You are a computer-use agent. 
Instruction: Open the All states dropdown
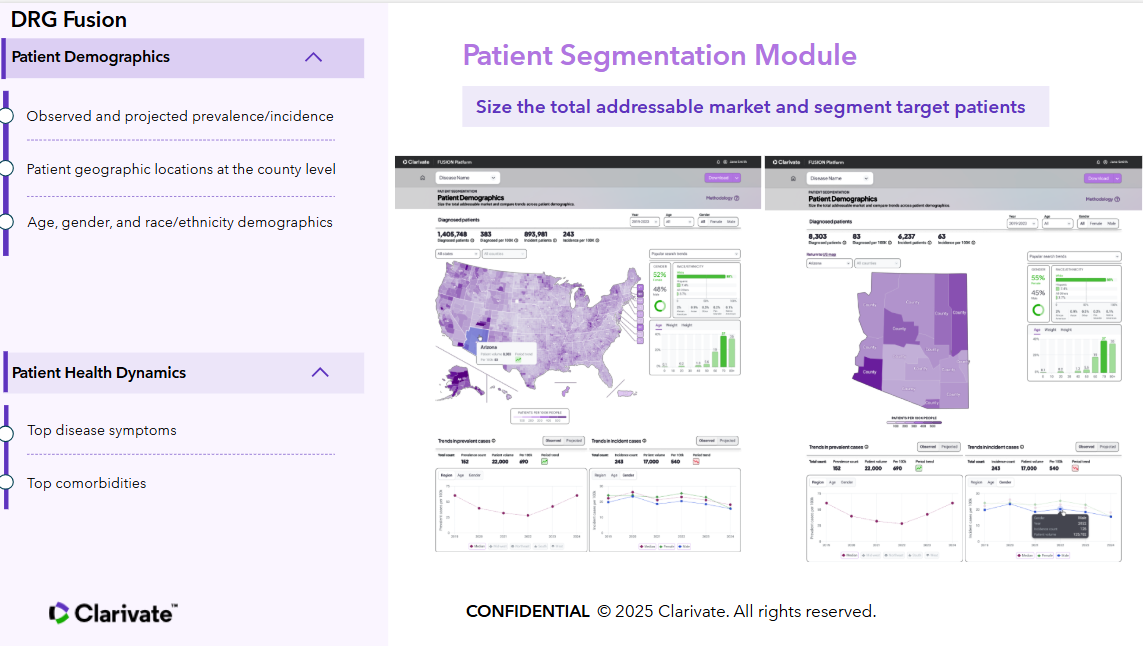(456, 254)
